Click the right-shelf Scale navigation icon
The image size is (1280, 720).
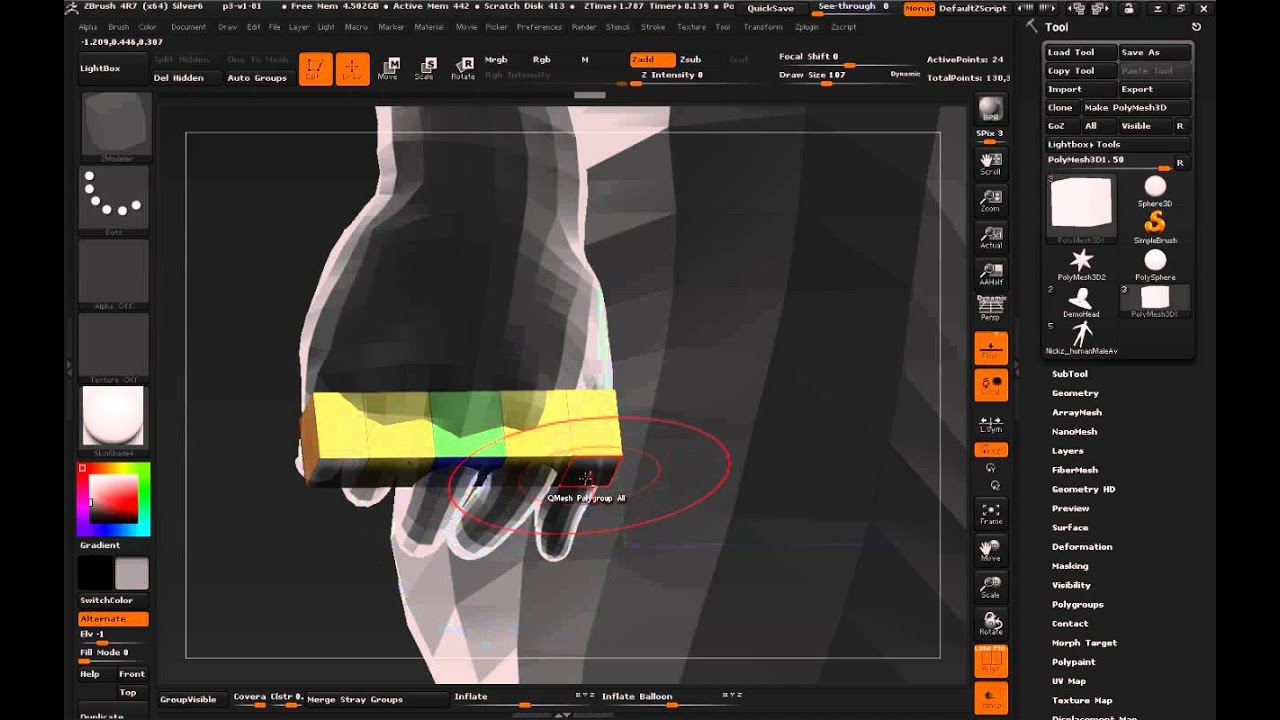pyautogui.click(x=991, y=587)
